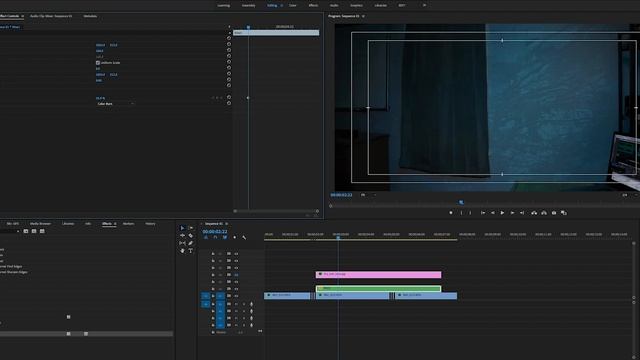The image size is (640, 360).
Task: Toggle Linked Selection in the timeline
Action: (225, 238)
